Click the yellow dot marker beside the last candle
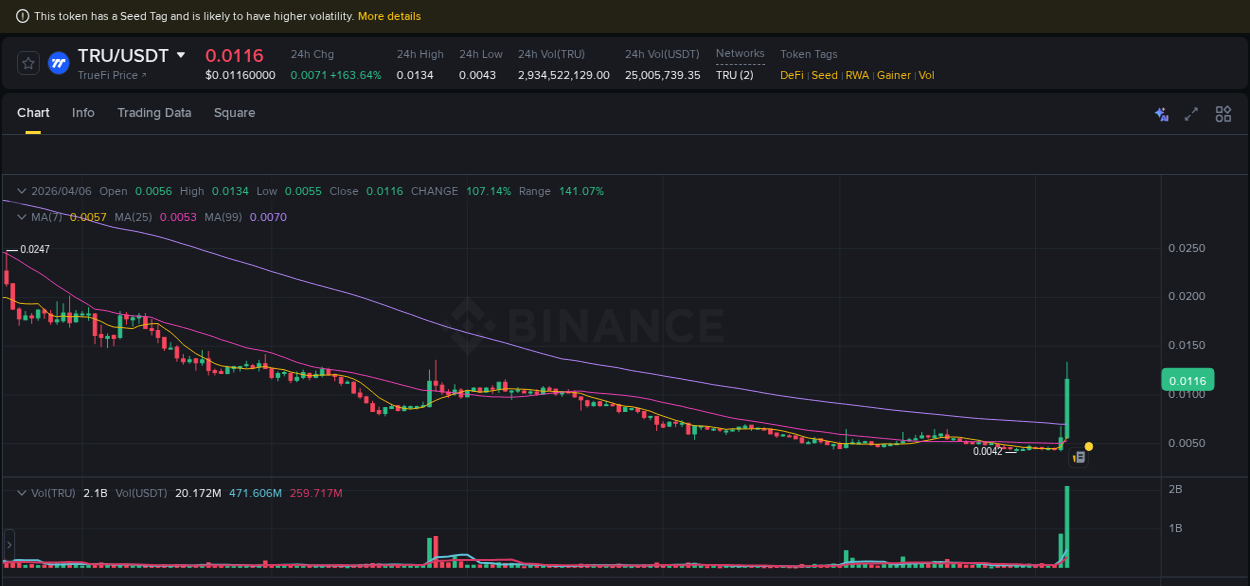This screenshot has height=586, width=1250. 1089,446
